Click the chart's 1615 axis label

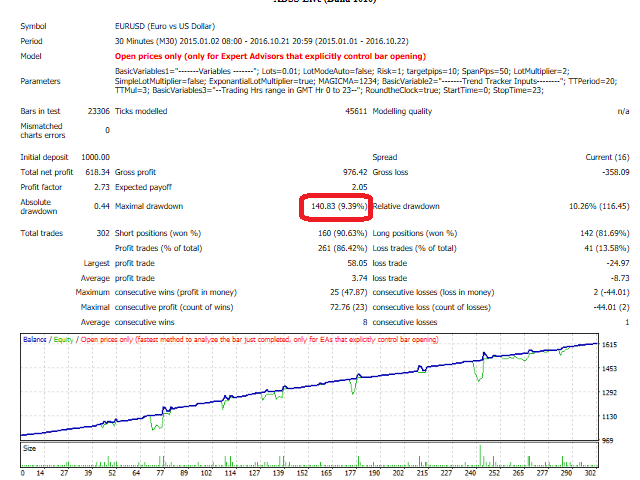coord(609,344)
